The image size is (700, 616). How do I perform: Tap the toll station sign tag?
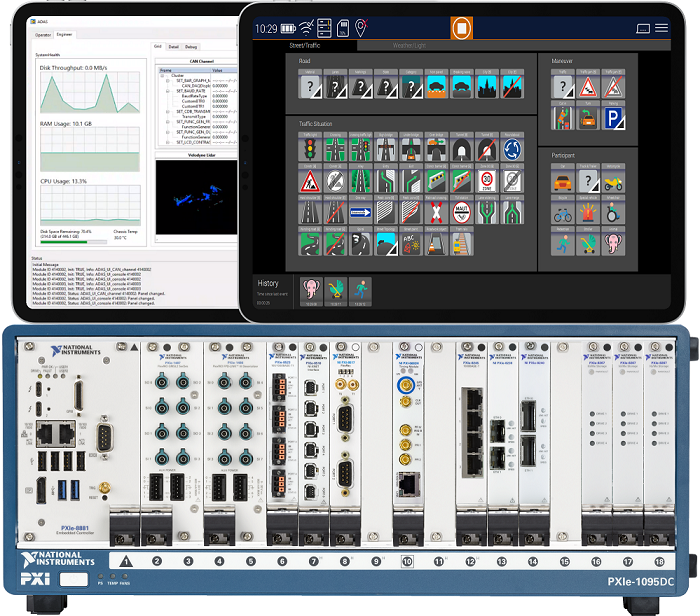pyautogui.click(x=462, y=212)
